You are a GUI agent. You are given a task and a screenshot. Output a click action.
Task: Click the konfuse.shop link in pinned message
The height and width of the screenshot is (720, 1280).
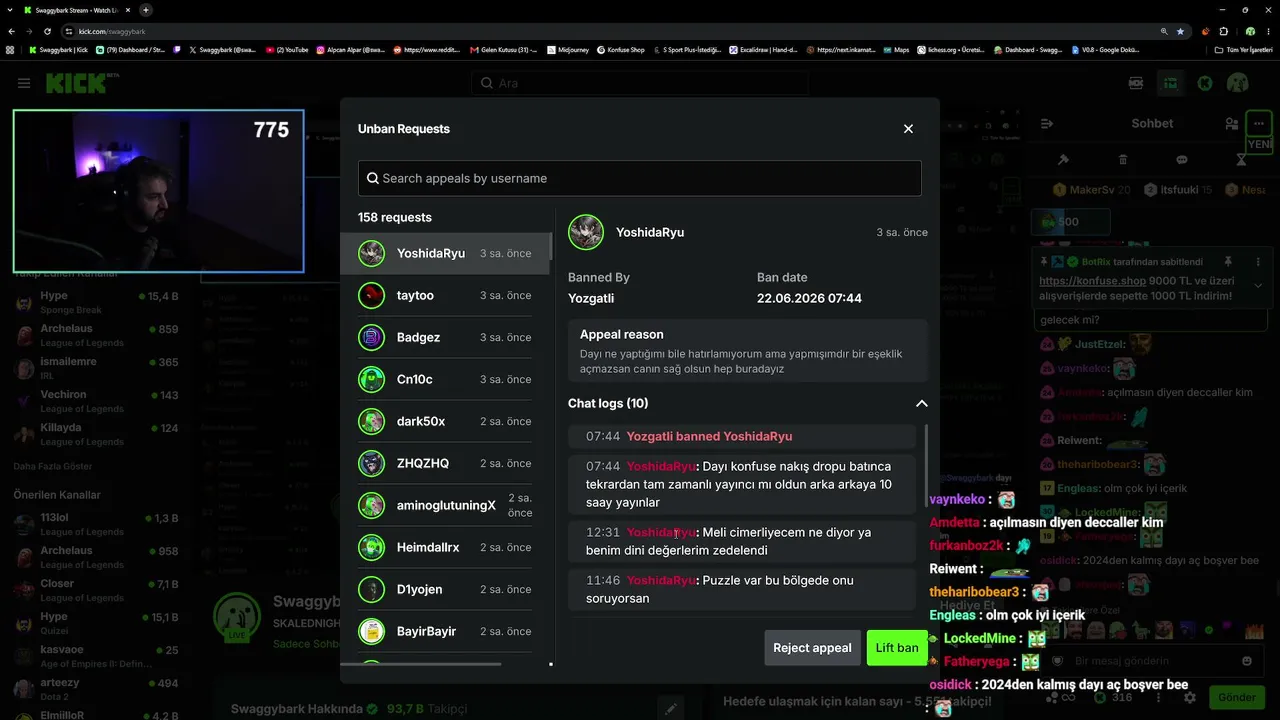(x=1092, y=281)
